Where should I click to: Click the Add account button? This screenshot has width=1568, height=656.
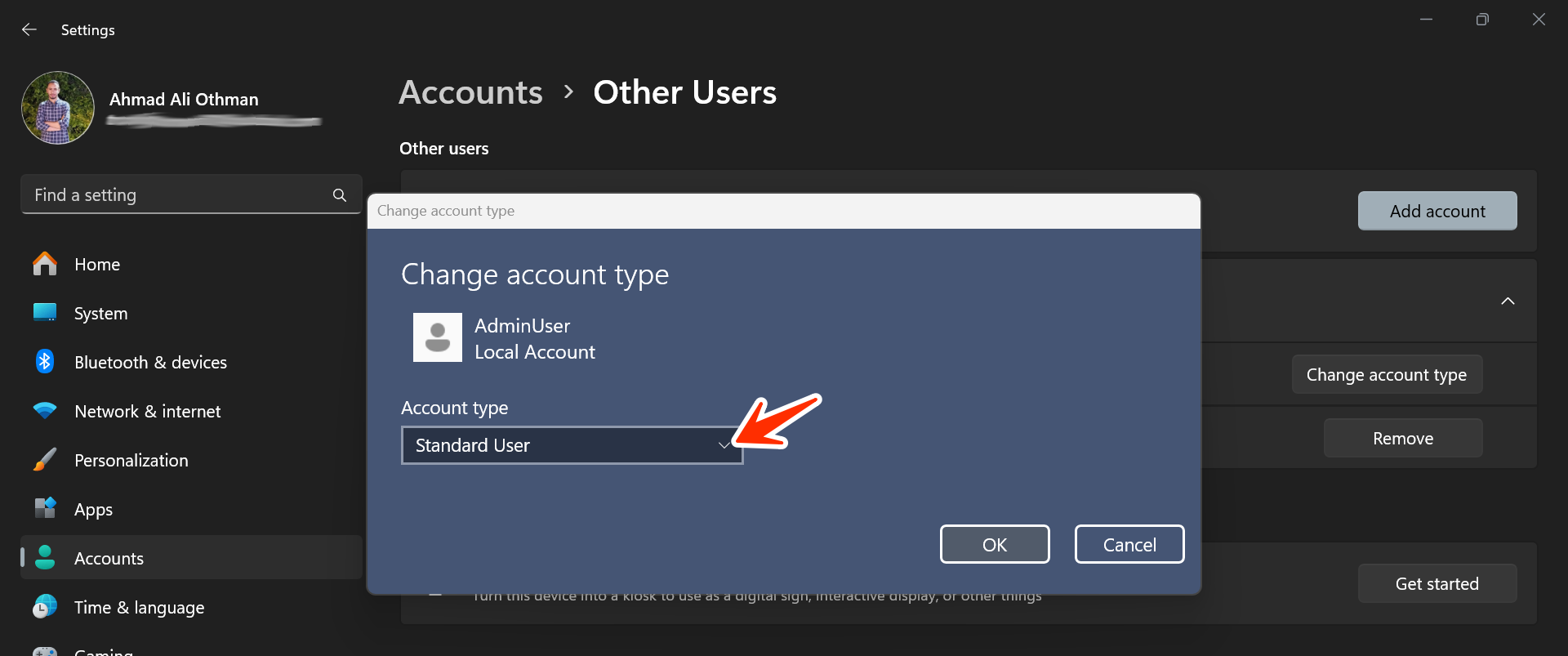[x=1437, y=211]
